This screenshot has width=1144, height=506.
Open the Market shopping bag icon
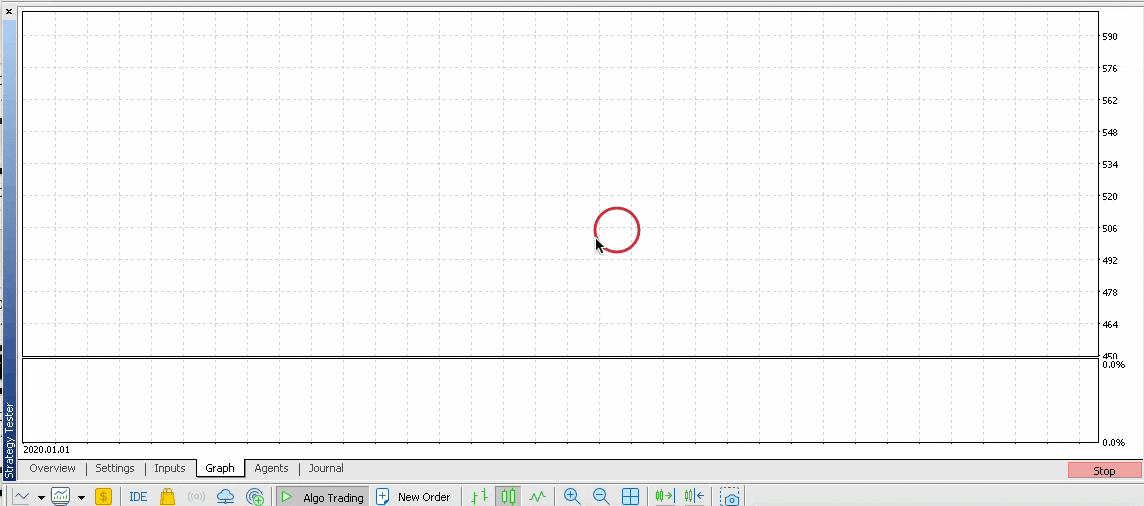(x=167, y=497)
